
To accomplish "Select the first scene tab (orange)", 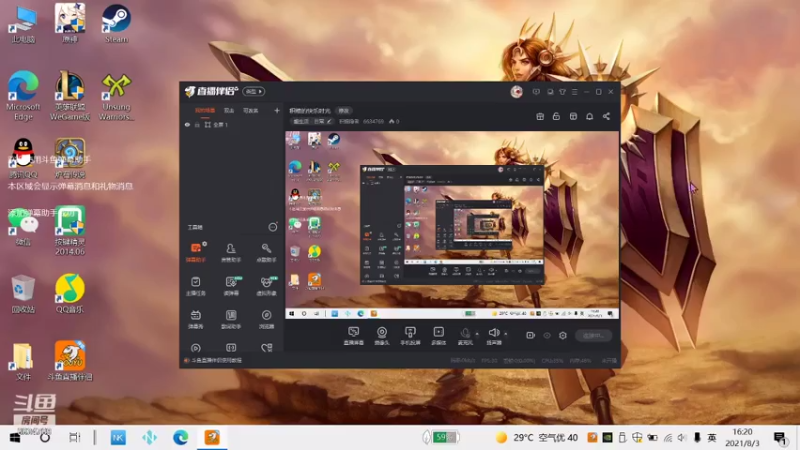I will tap(205, 111).
